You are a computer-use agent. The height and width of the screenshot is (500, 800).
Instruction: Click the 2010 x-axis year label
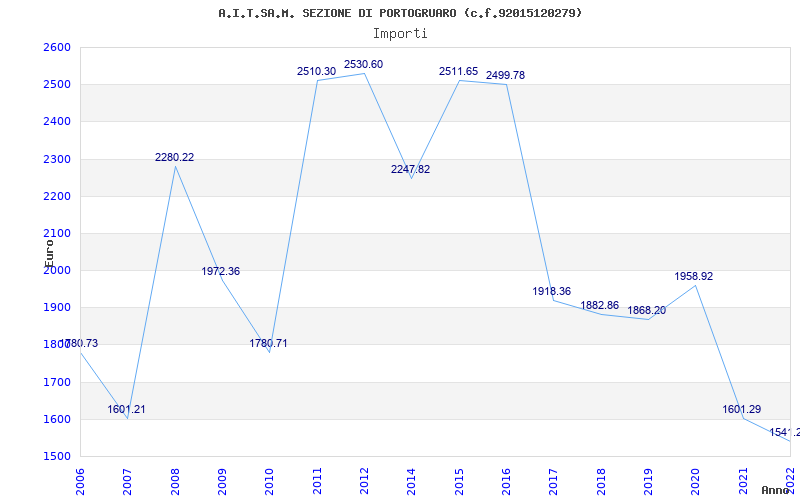tap(270, 482)
